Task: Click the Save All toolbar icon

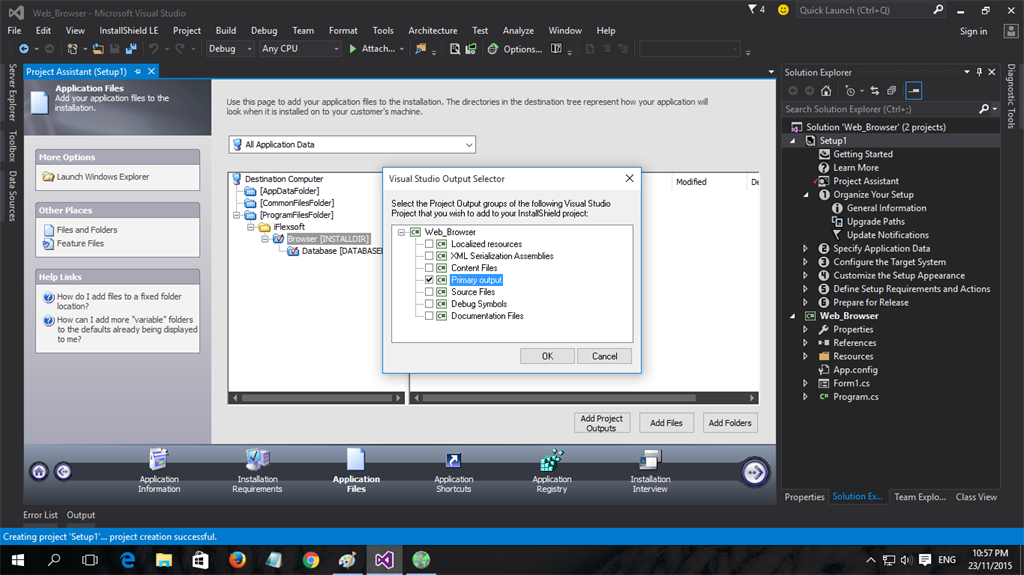Action: [x=131, y=49]
